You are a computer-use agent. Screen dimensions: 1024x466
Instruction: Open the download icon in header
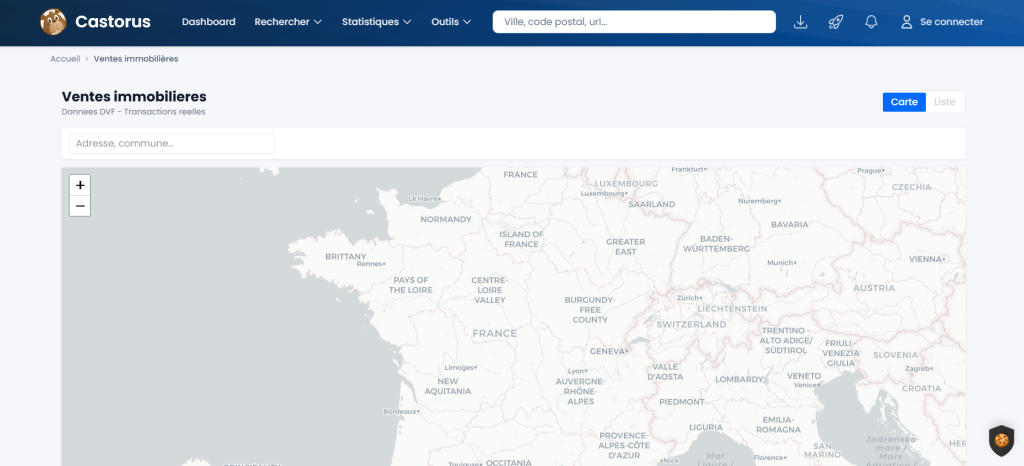click(800, 22)
